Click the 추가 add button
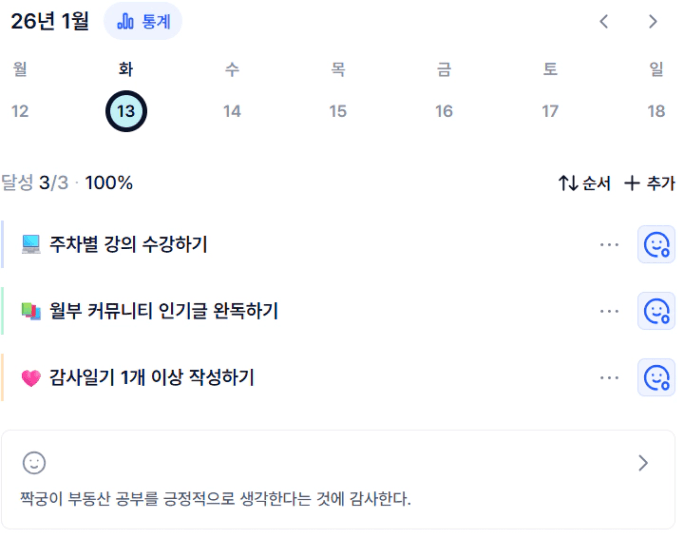 pyautogui.click(x=649, y=183)
